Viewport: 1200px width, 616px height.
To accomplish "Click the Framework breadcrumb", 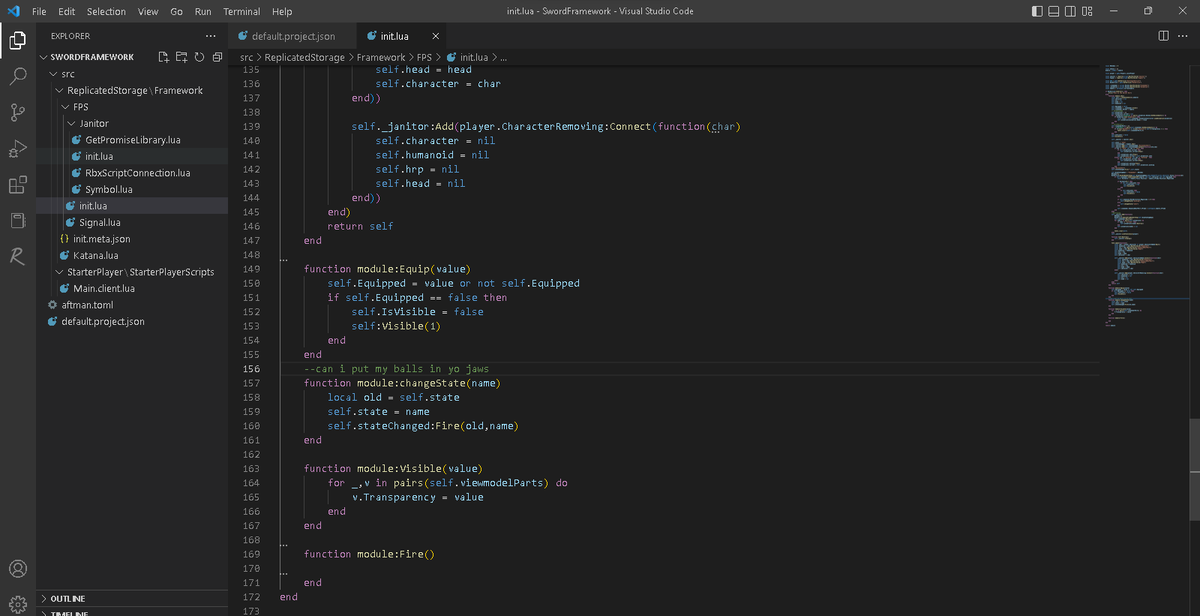I will [x=381, y=57].
